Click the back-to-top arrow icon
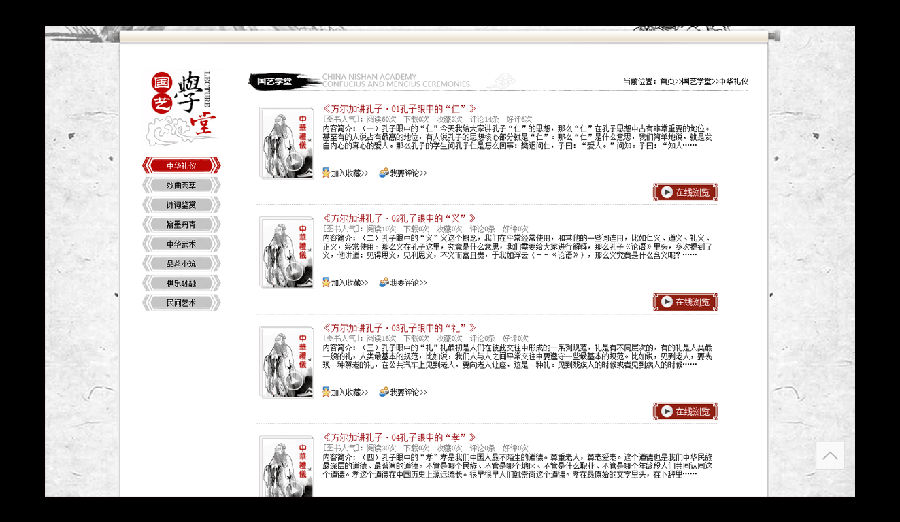The height and width of the screenshot is (522, 900). pos(830,455)
